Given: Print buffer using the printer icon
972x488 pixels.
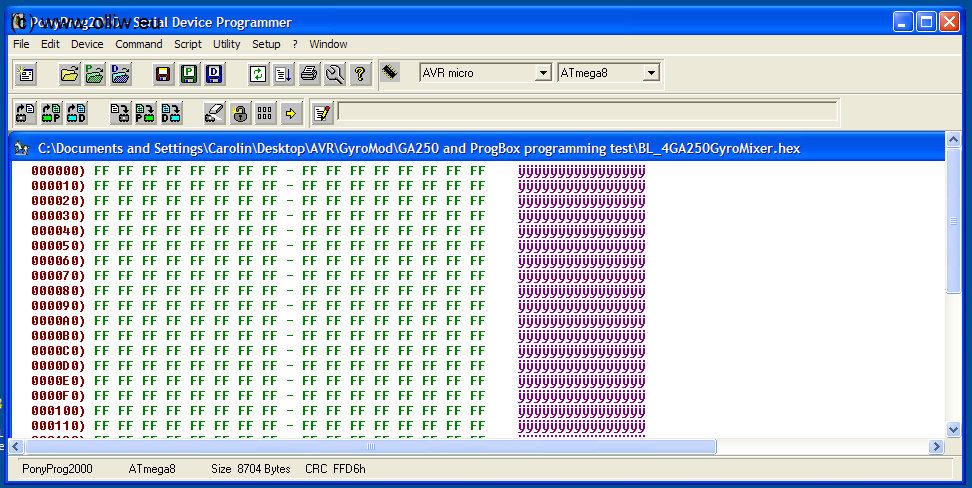Looking at the screenshot, I should [310, 73].
